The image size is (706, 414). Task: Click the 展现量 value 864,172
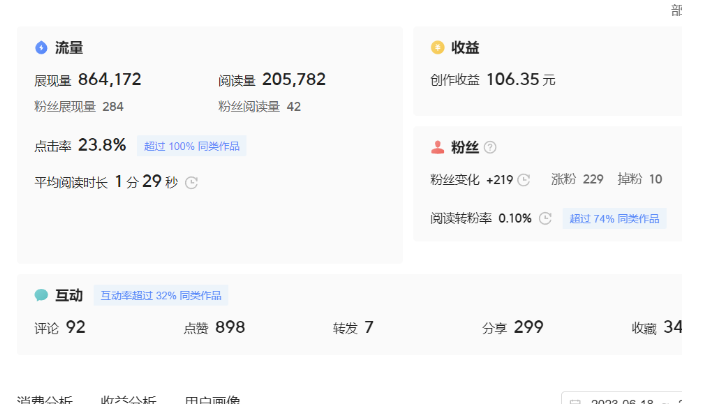[109, 80]
